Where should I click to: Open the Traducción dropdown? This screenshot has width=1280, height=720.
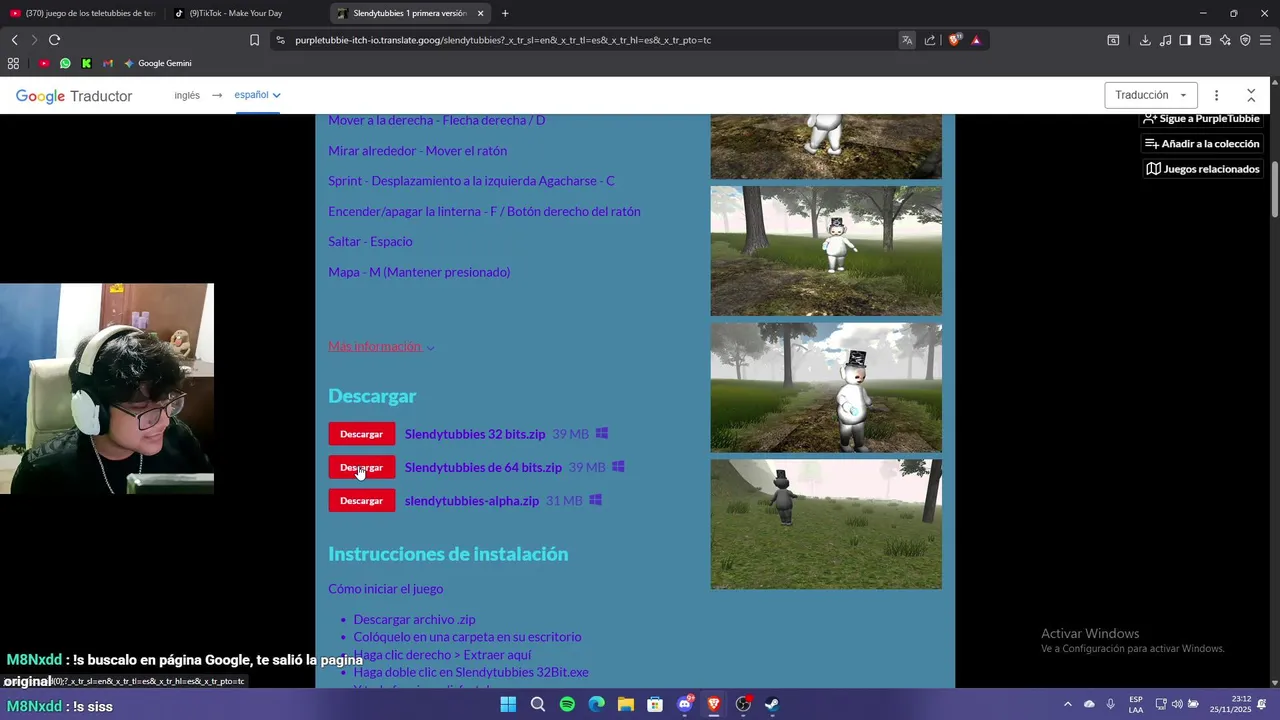click(1151, 95)
